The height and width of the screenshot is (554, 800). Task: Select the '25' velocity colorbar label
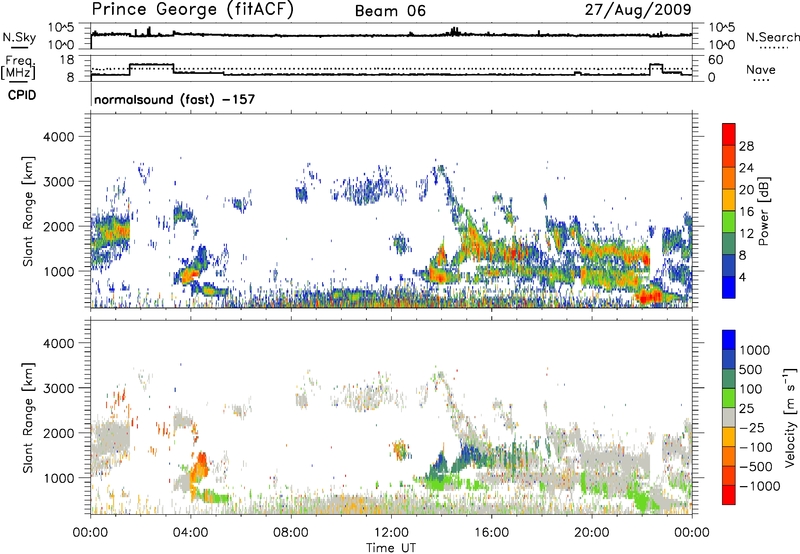pyautogui.click(x=746, y=409)
